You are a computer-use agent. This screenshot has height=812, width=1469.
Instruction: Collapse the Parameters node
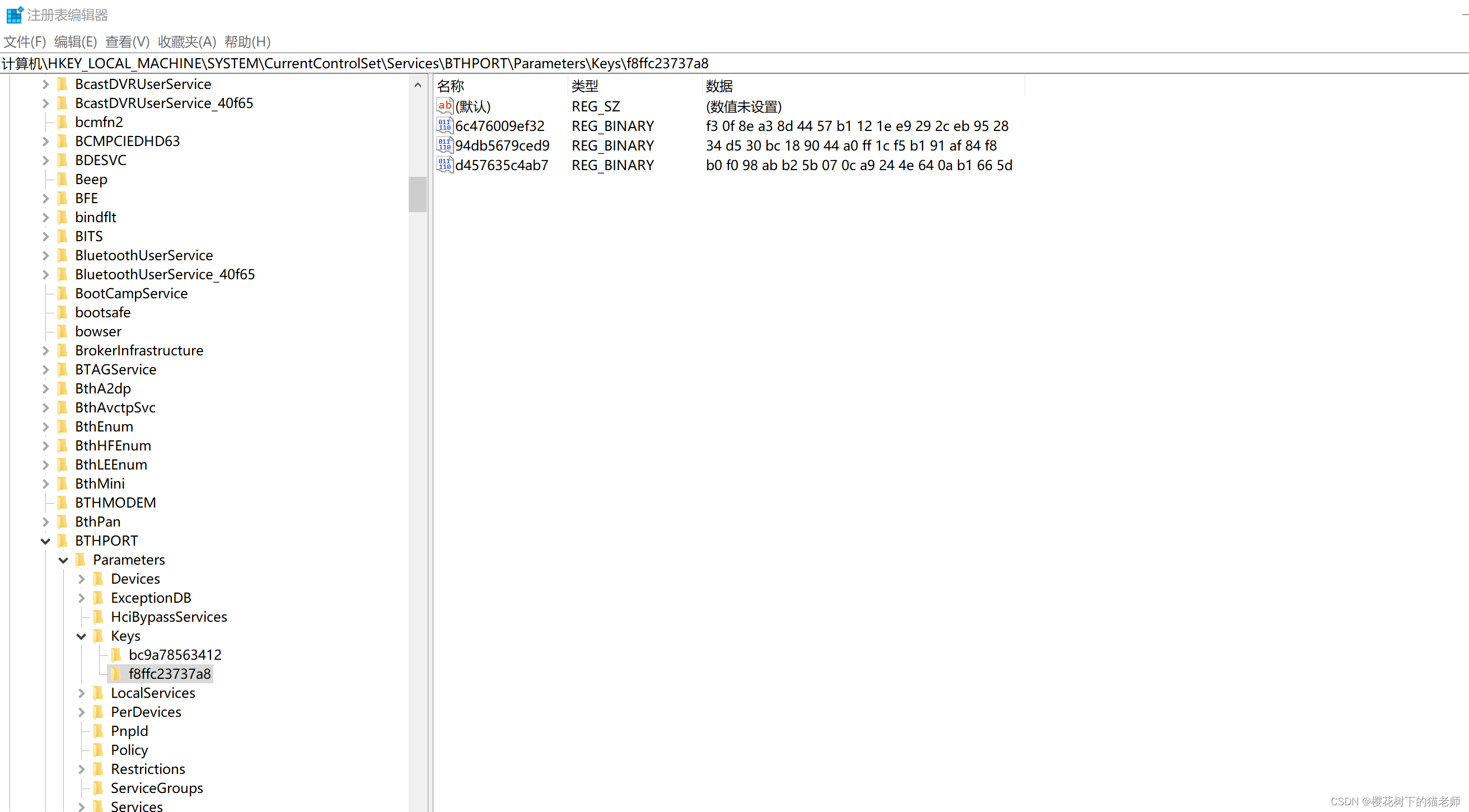(63, 560)
